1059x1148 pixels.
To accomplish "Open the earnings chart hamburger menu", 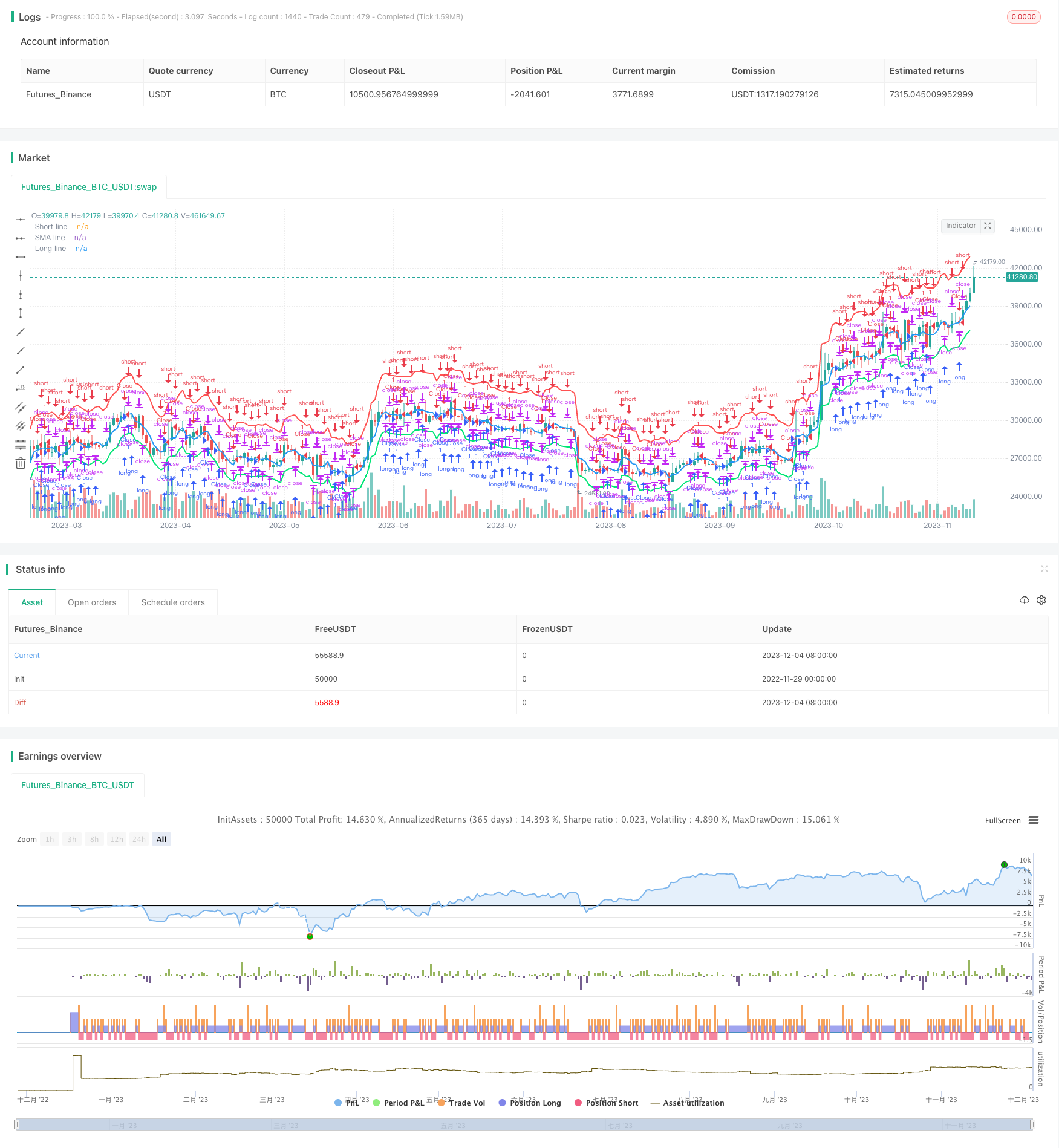I will coord(1034,820).
